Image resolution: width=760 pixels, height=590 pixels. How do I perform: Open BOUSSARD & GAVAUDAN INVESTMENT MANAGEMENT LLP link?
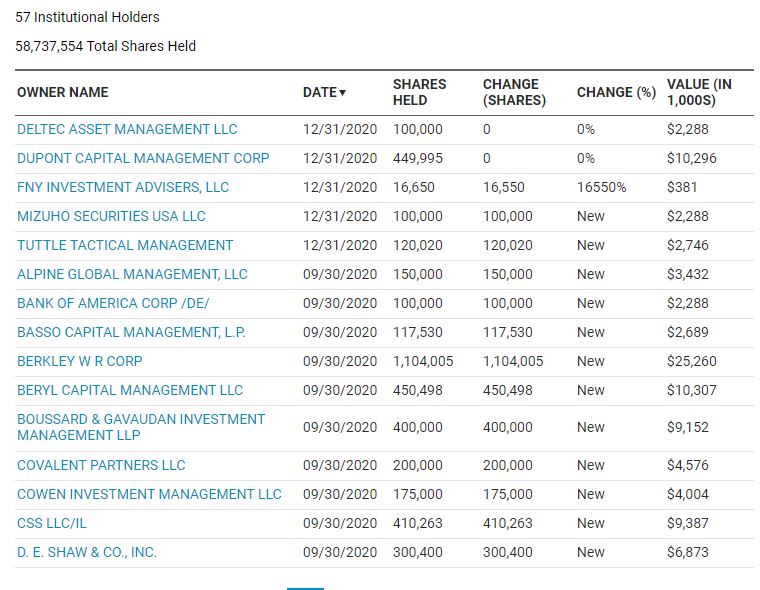[141, 427]
